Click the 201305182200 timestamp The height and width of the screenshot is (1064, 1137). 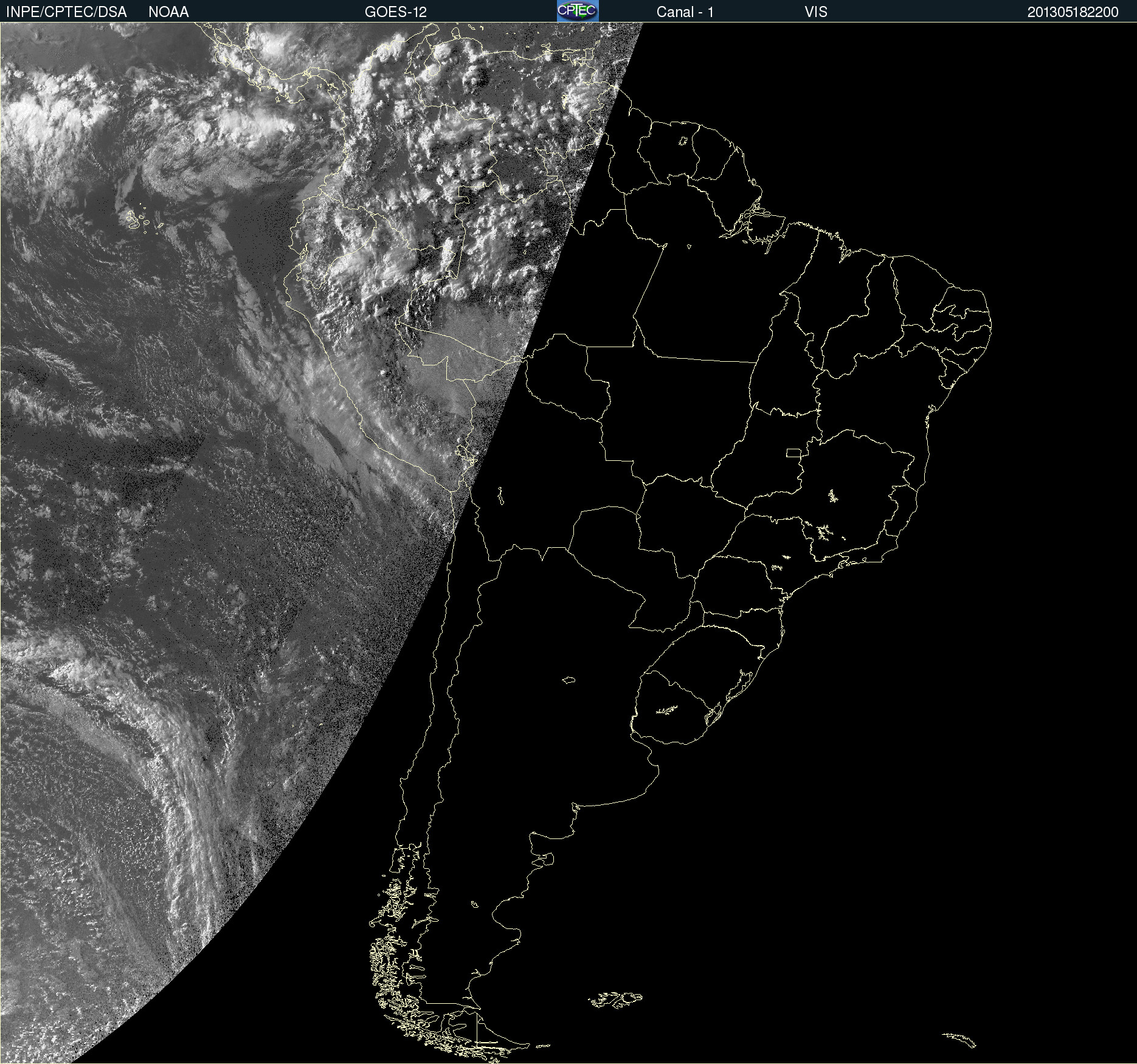[1073, 12]
